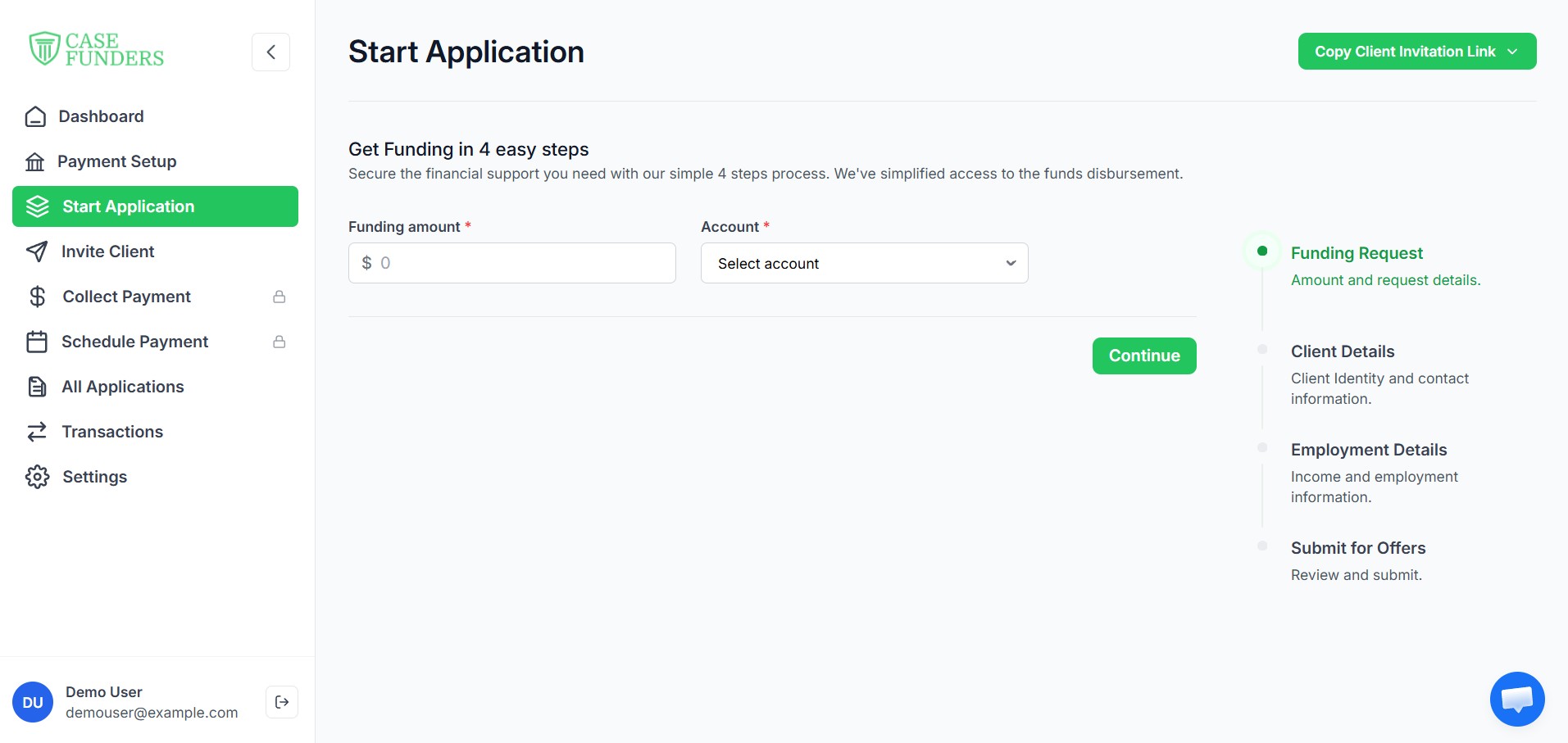Click the lock icon beside Schedule Payment
Screen dimensions: 1568x743
279,342
